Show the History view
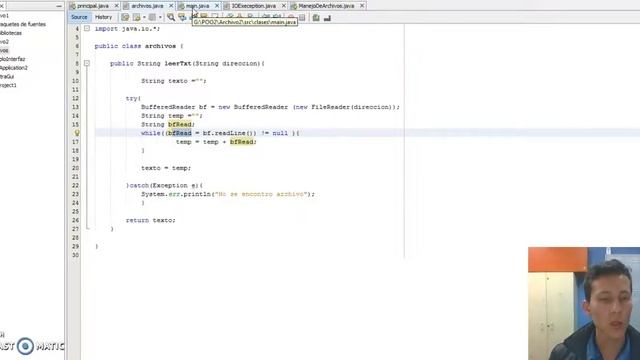The width and height of the screenshot is (640, 360). [x=103, y=17]
